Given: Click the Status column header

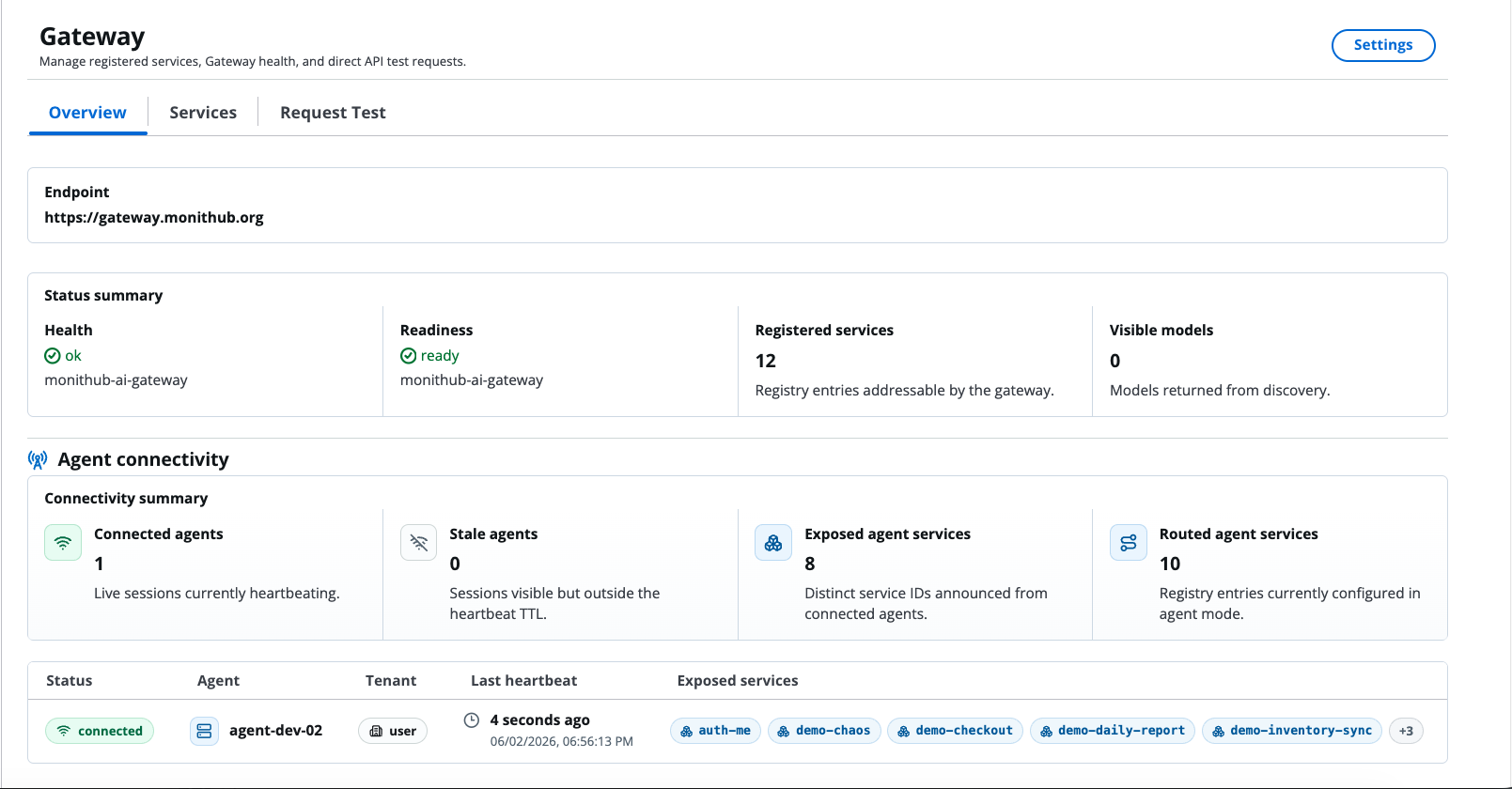Looking at the screenshot, I should click(70, 681).
